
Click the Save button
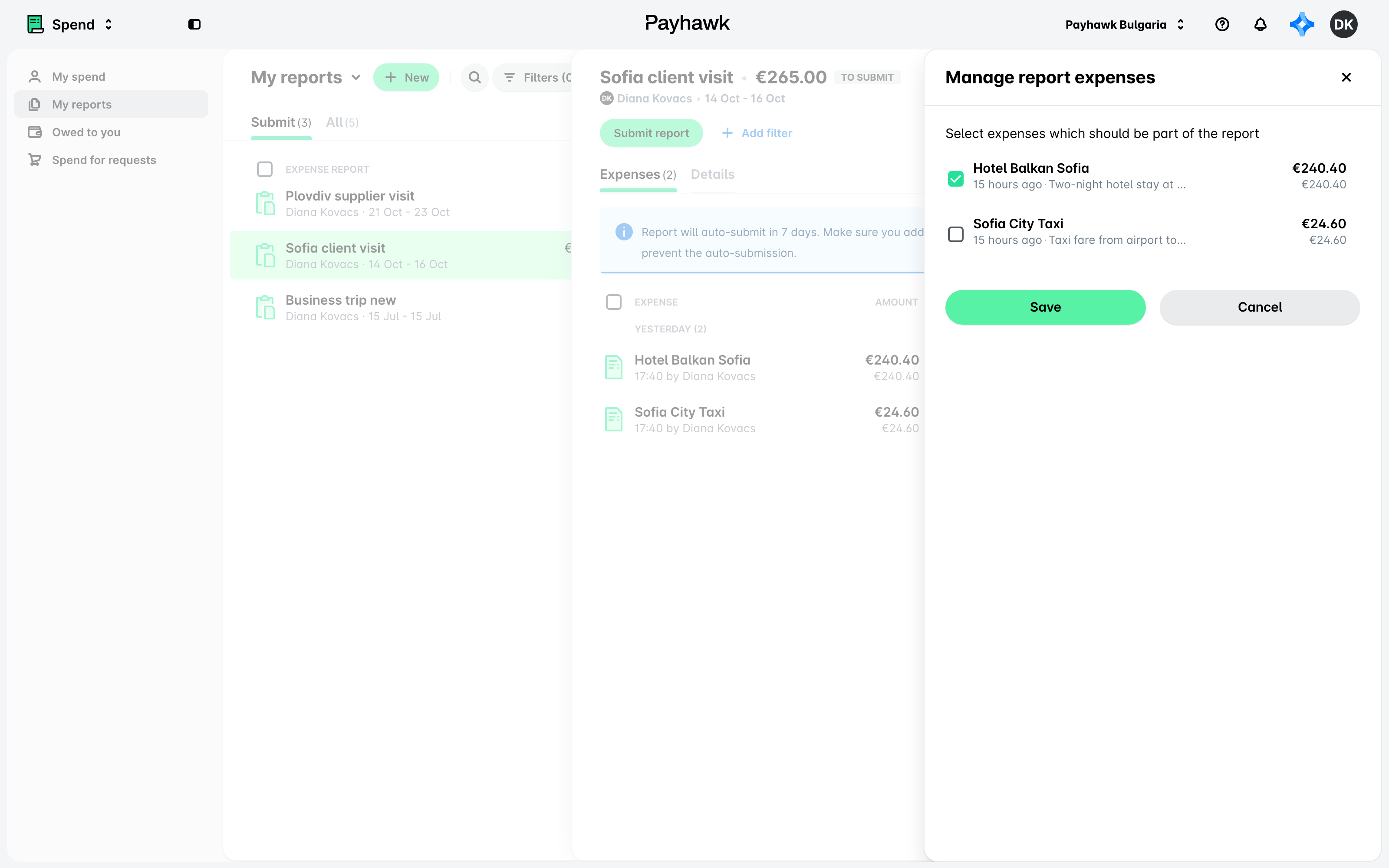coord(1045,307)
